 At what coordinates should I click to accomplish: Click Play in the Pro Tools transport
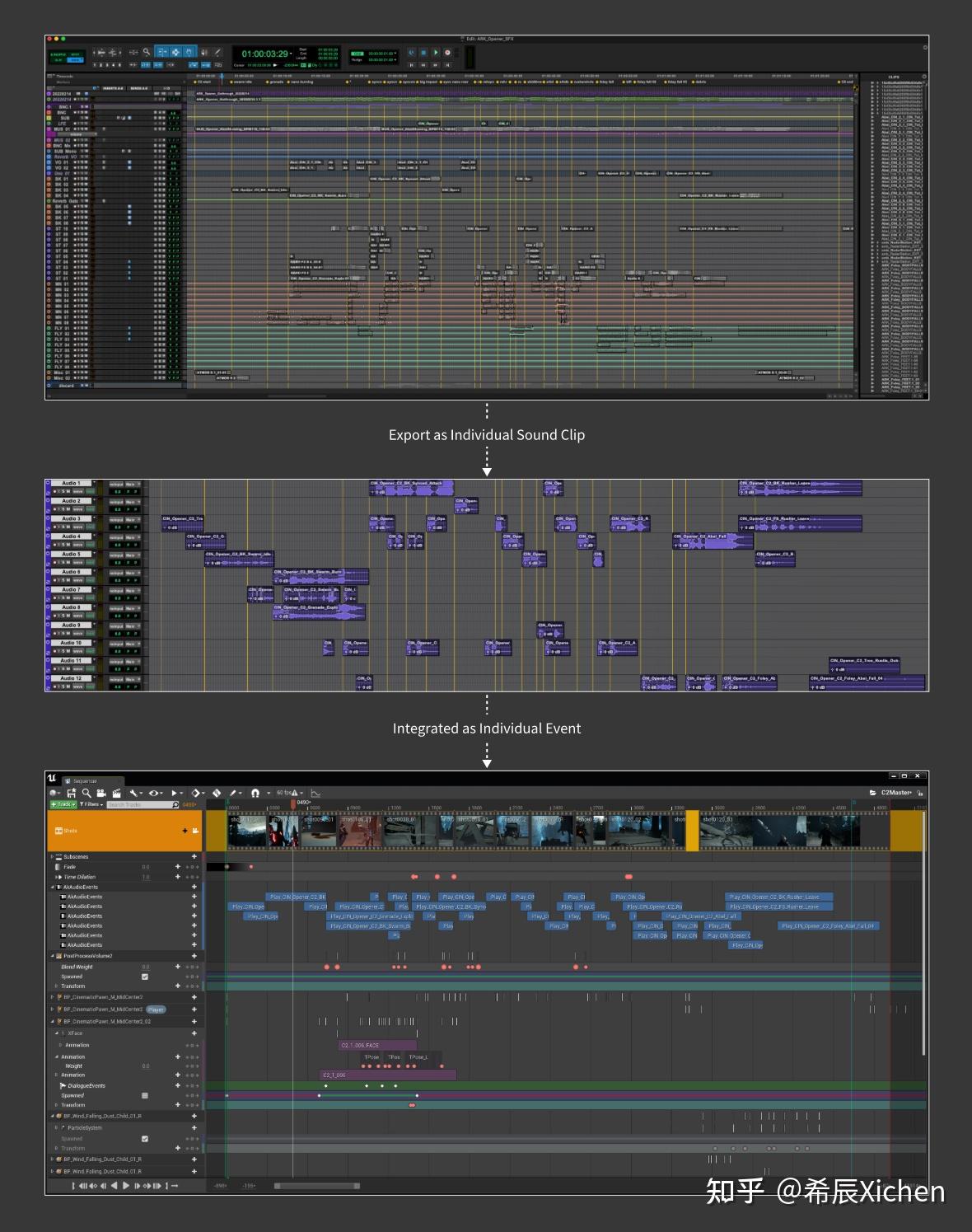(435, 53)
